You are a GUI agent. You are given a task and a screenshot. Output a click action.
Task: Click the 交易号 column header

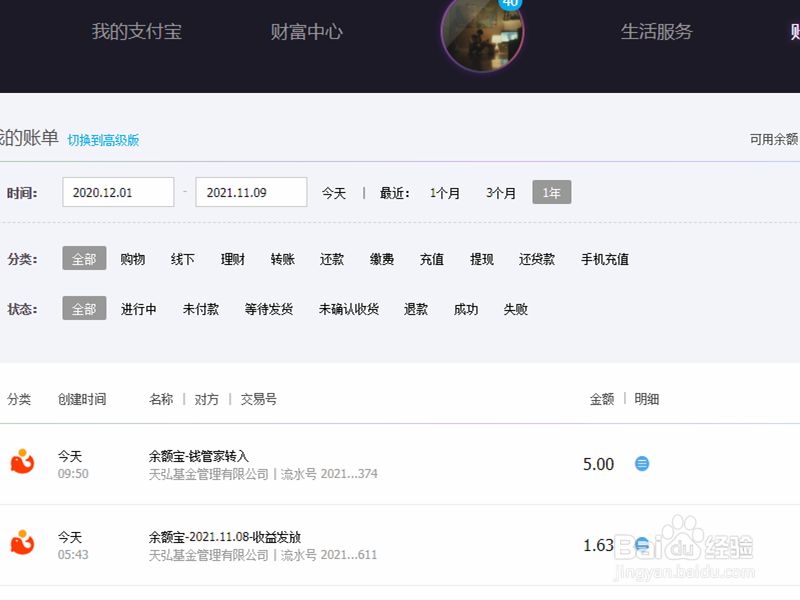point(258,399)
